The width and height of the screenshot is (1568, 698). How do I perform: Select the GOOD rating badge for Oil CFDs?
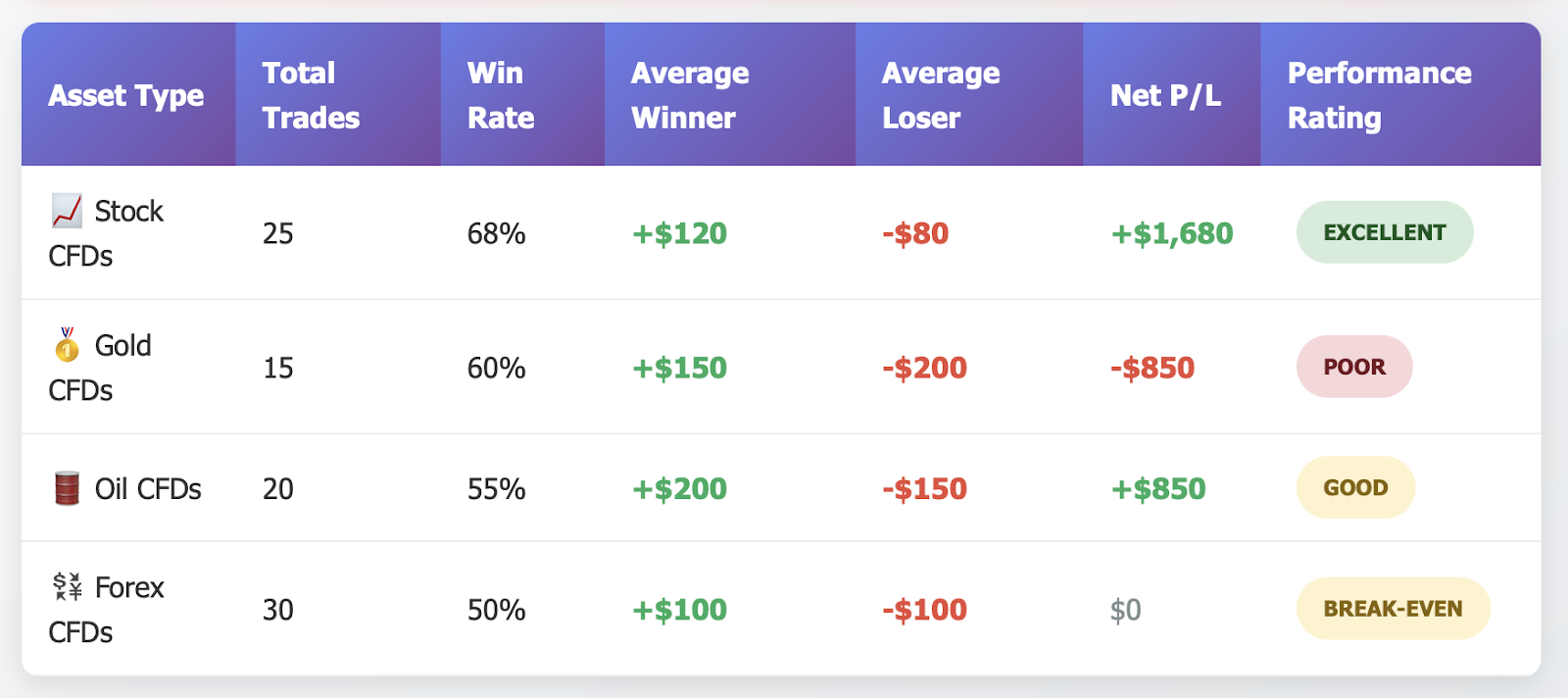tap(1355, 487)
